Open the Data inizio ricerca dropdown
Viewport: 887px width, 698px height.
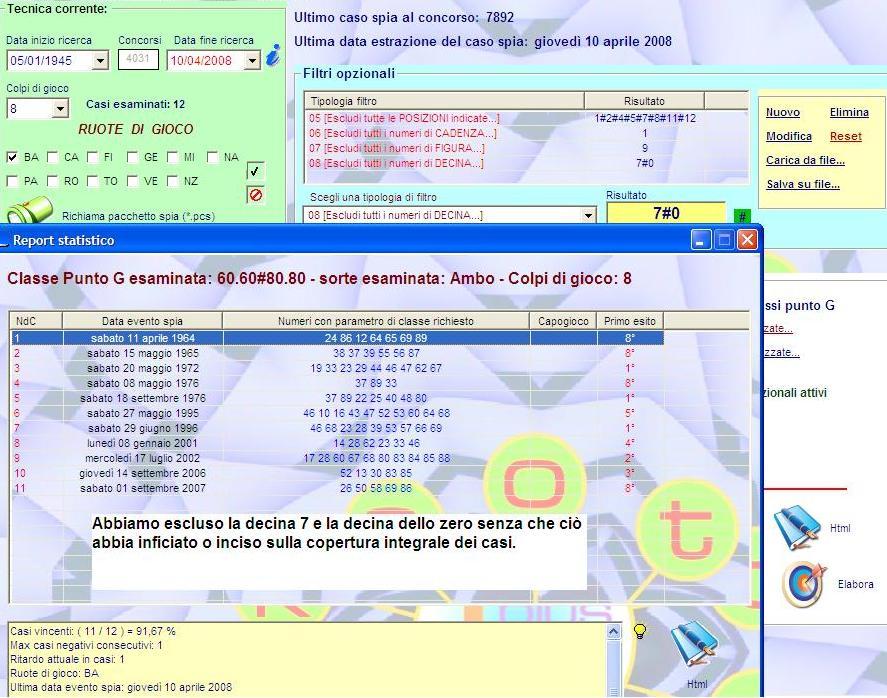(x=99, y=61)
